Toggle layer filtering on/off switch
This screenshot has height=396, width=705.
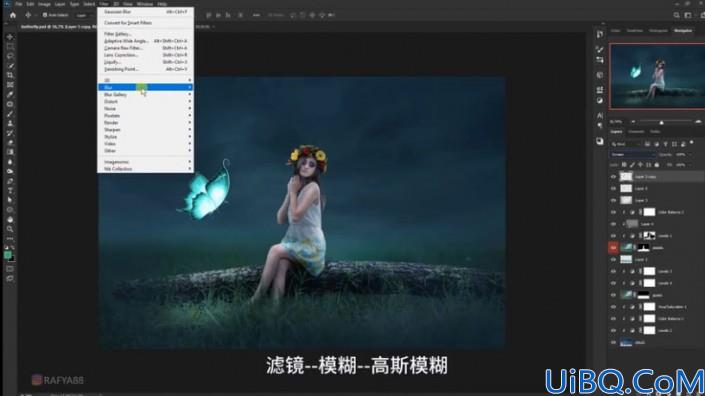(x=692, y=143)
